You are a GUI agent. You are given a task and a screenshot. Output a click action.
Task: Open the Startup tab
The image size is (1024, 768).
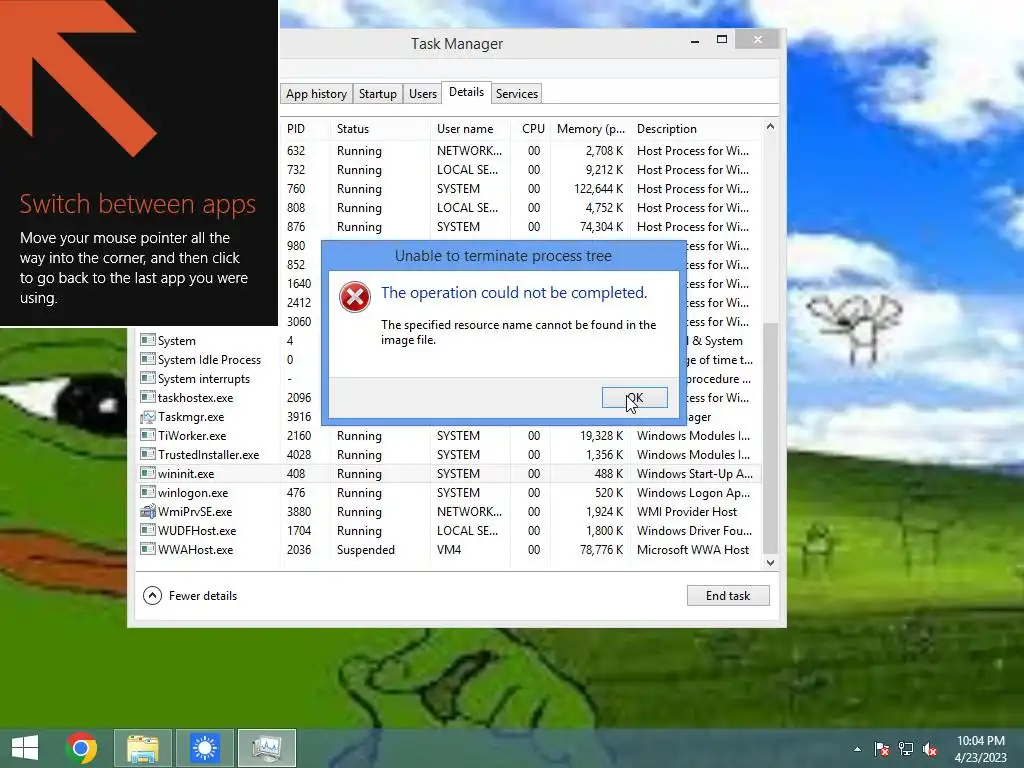point(377,93)
